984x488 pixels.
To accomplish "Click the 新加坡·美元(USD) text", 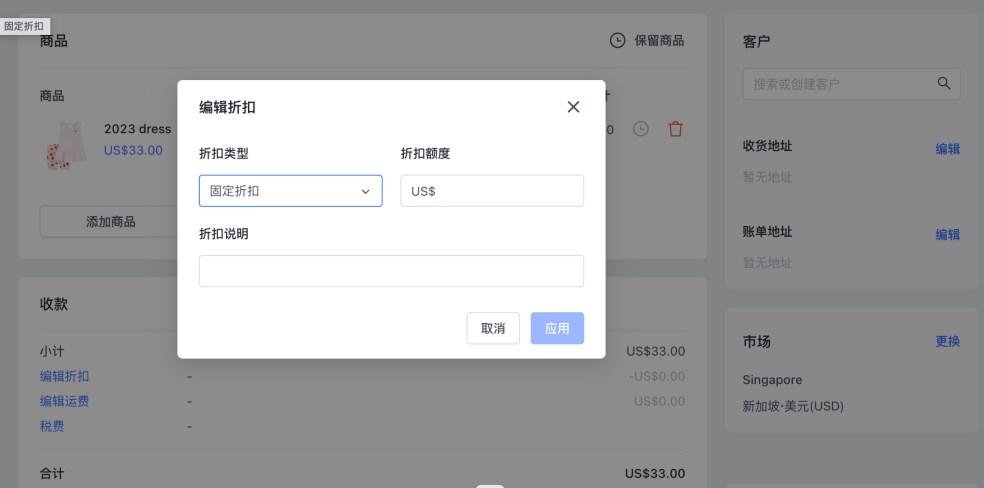I will 793,406.
